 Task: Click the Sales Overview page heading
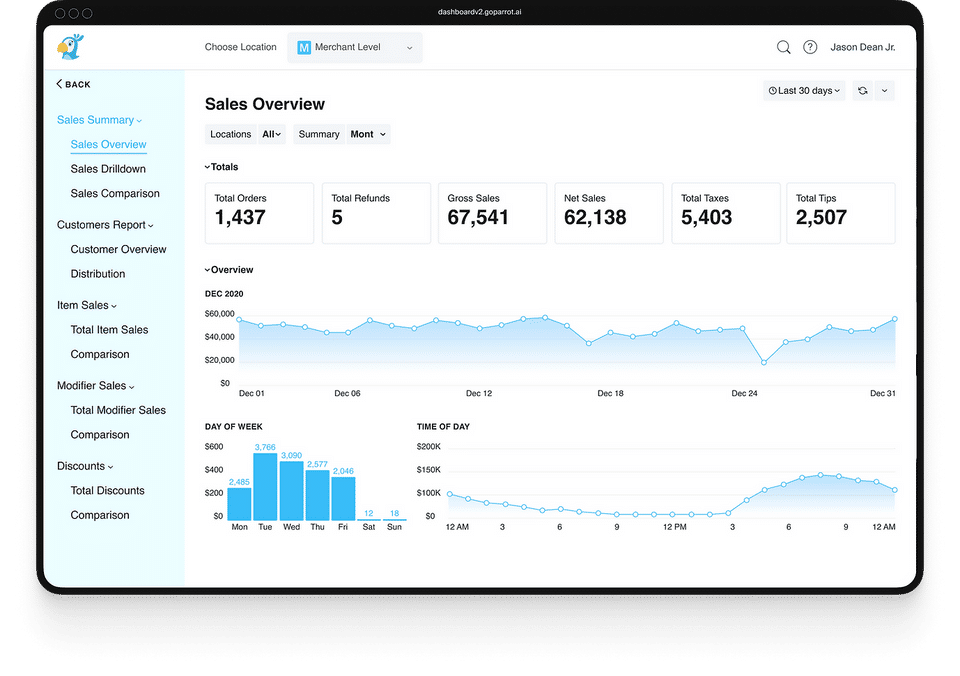264,104
